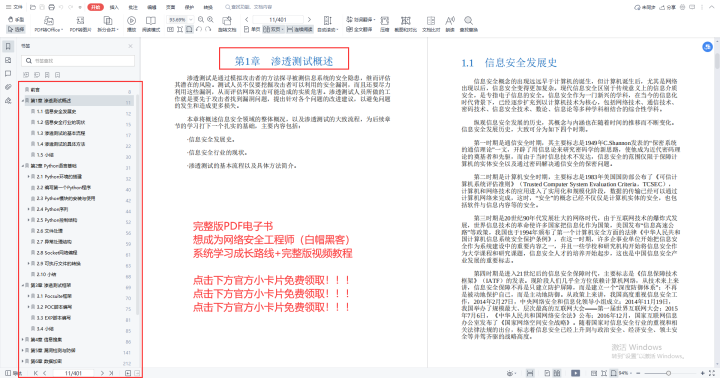Click the zoom in magnifier icon

pyautogui.click(x=210, y=20)
